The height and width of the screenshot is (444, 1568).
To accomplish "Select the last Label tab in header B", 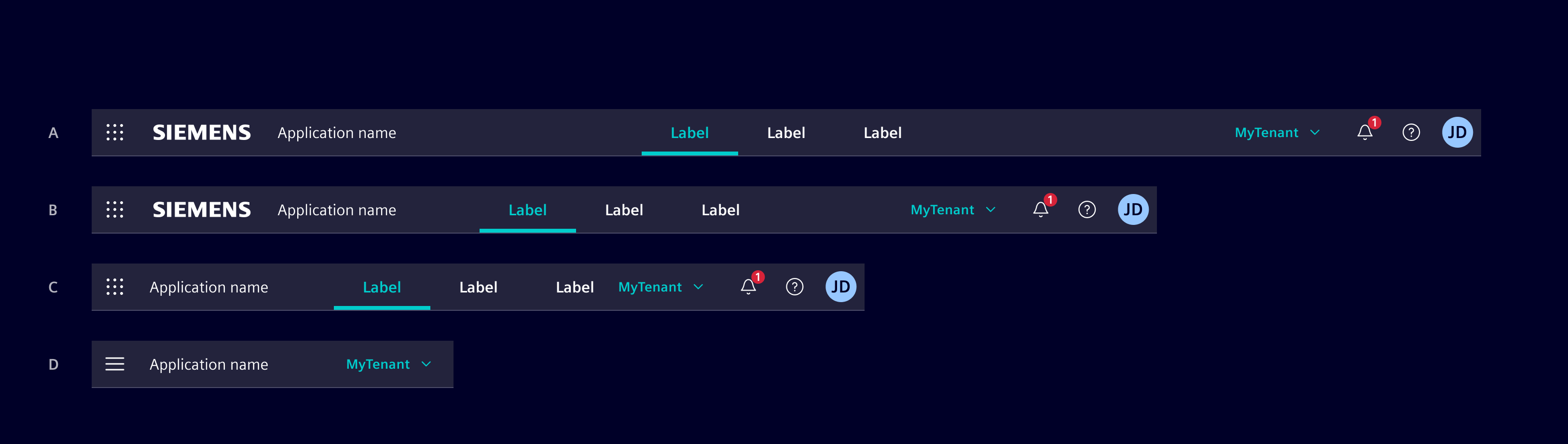I will [720, 210].
